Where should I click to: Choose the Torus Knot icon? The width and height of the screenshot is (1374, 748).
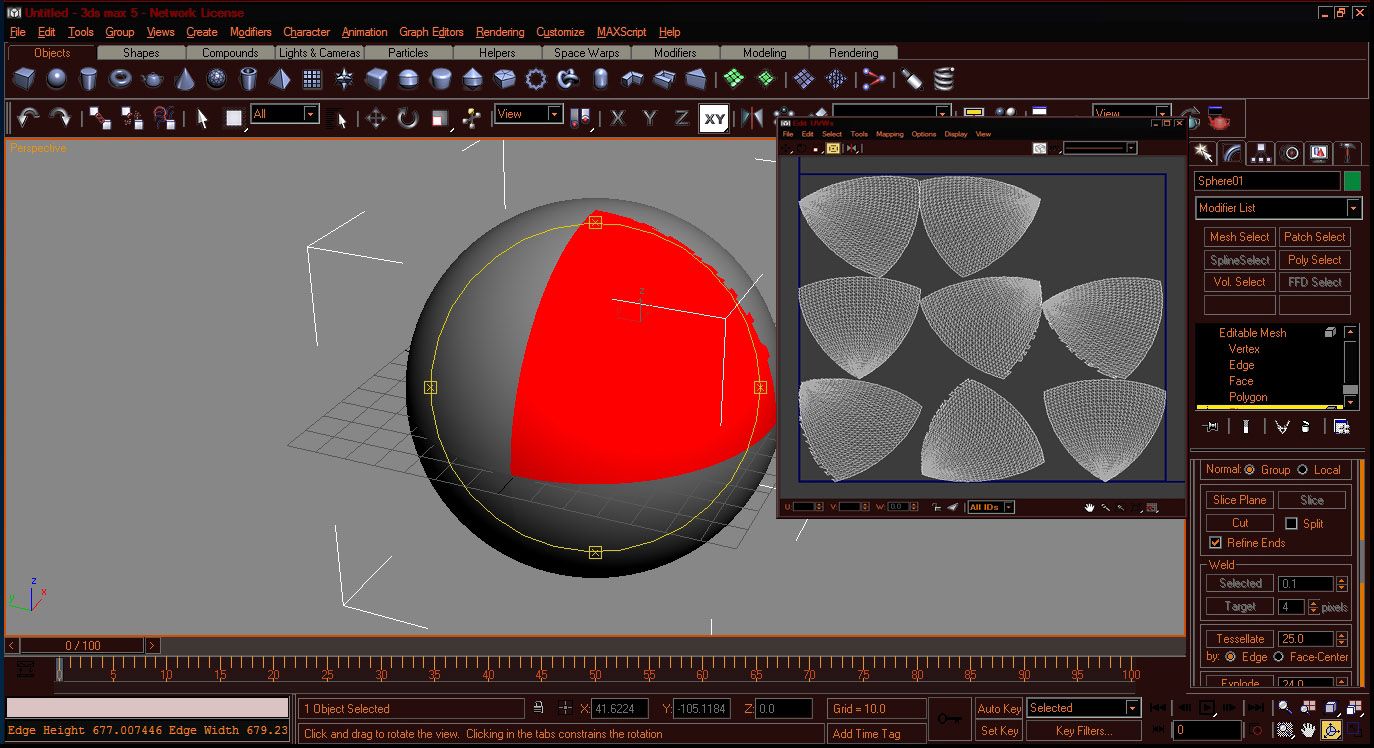click(x=568, y=79)
